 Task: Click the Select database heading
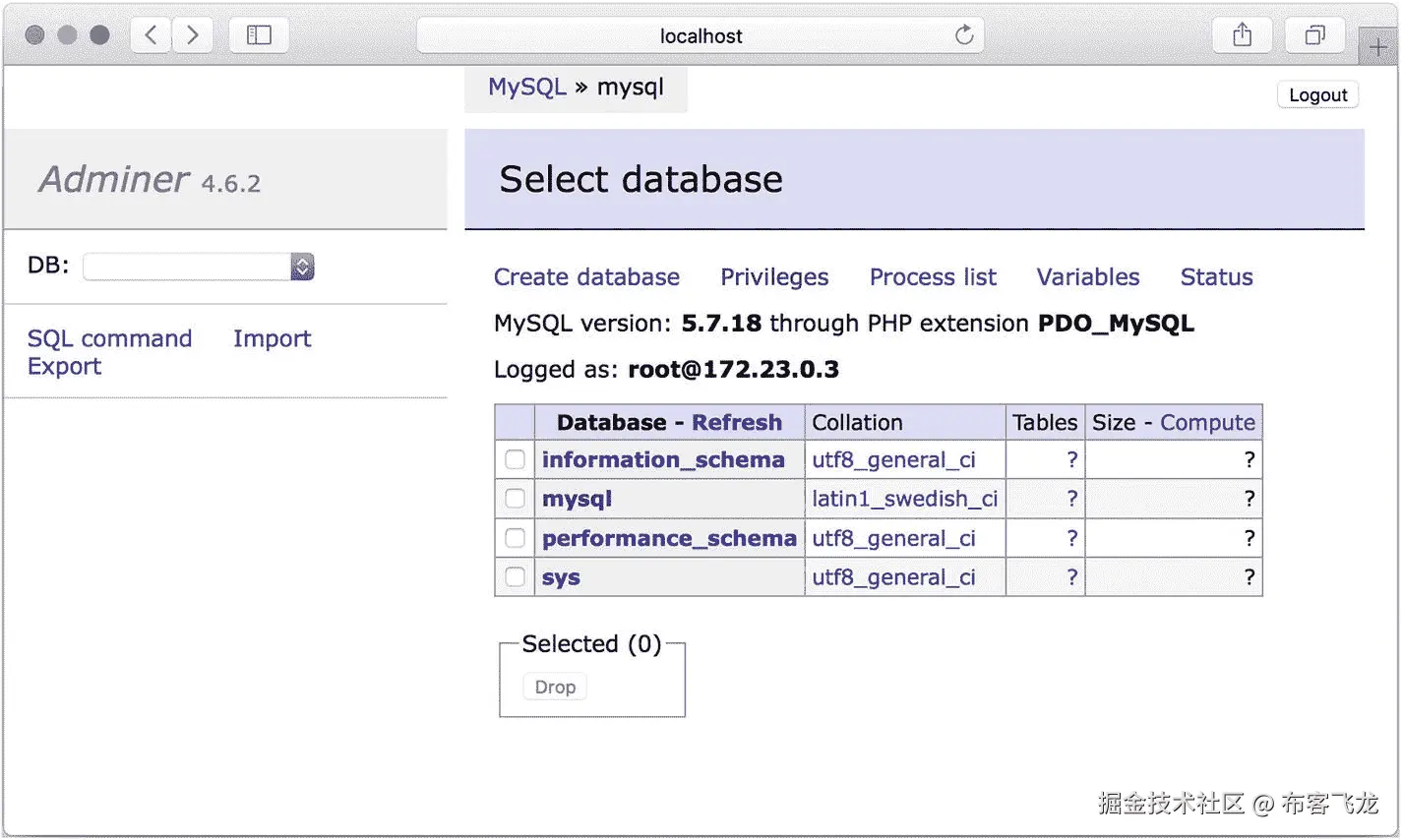(640, 179)
